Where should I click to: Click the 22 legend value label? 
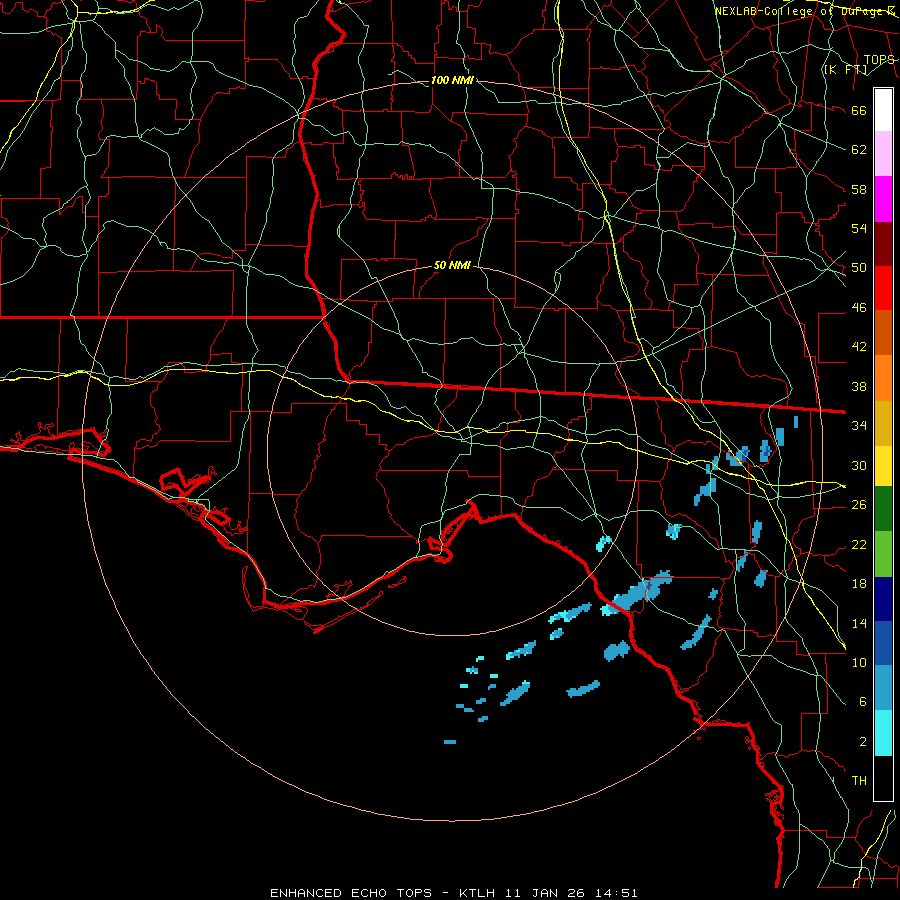[859, 544]
